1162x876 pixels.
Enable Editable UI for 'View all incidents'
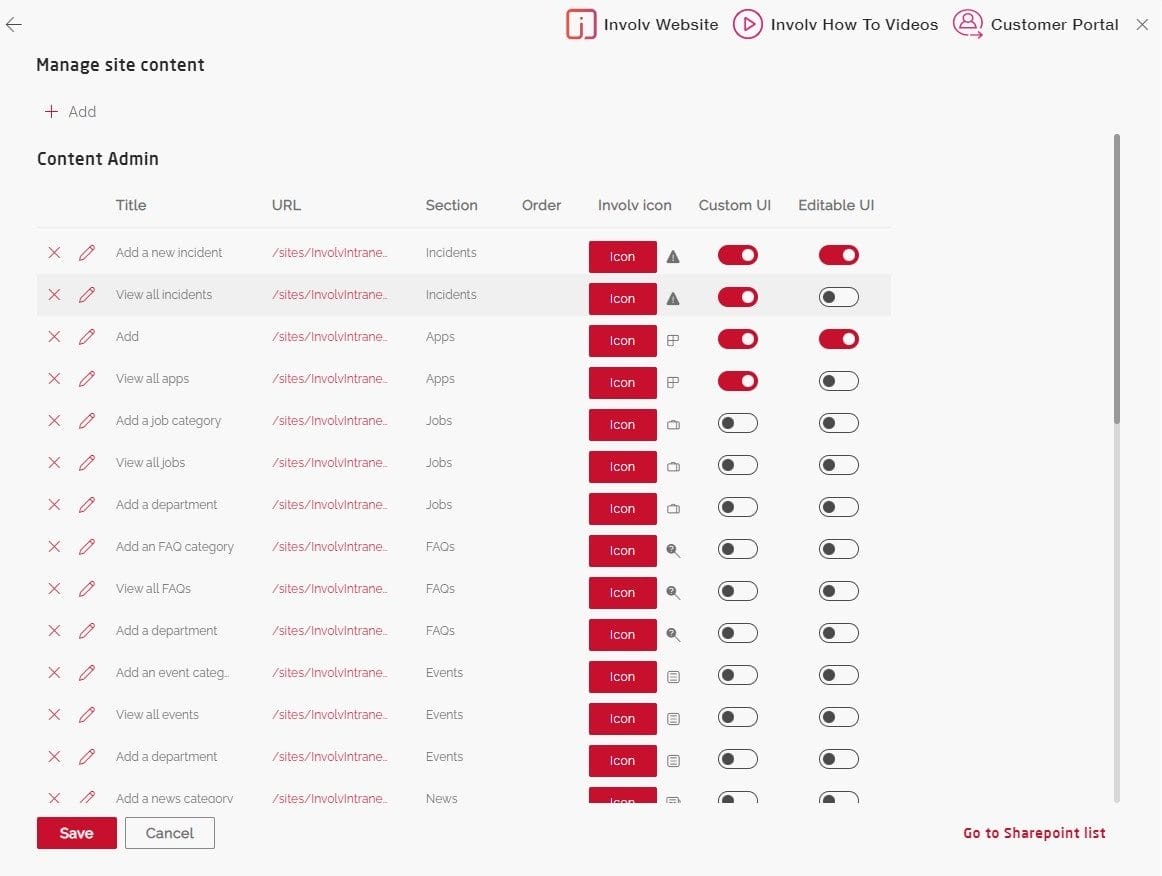click(838, 297)
